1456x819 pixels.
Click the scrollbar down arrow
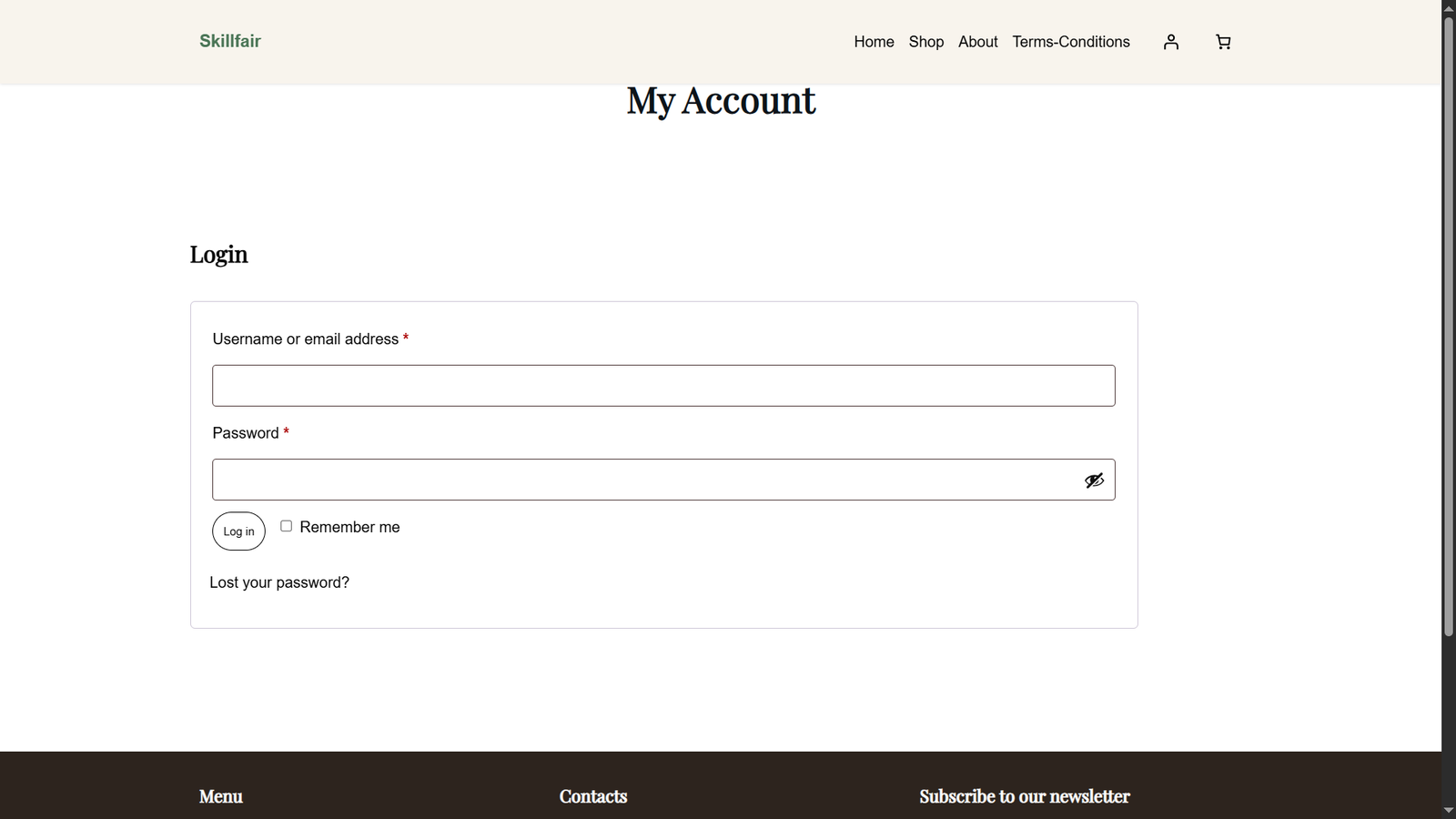tap(1449, 810)
